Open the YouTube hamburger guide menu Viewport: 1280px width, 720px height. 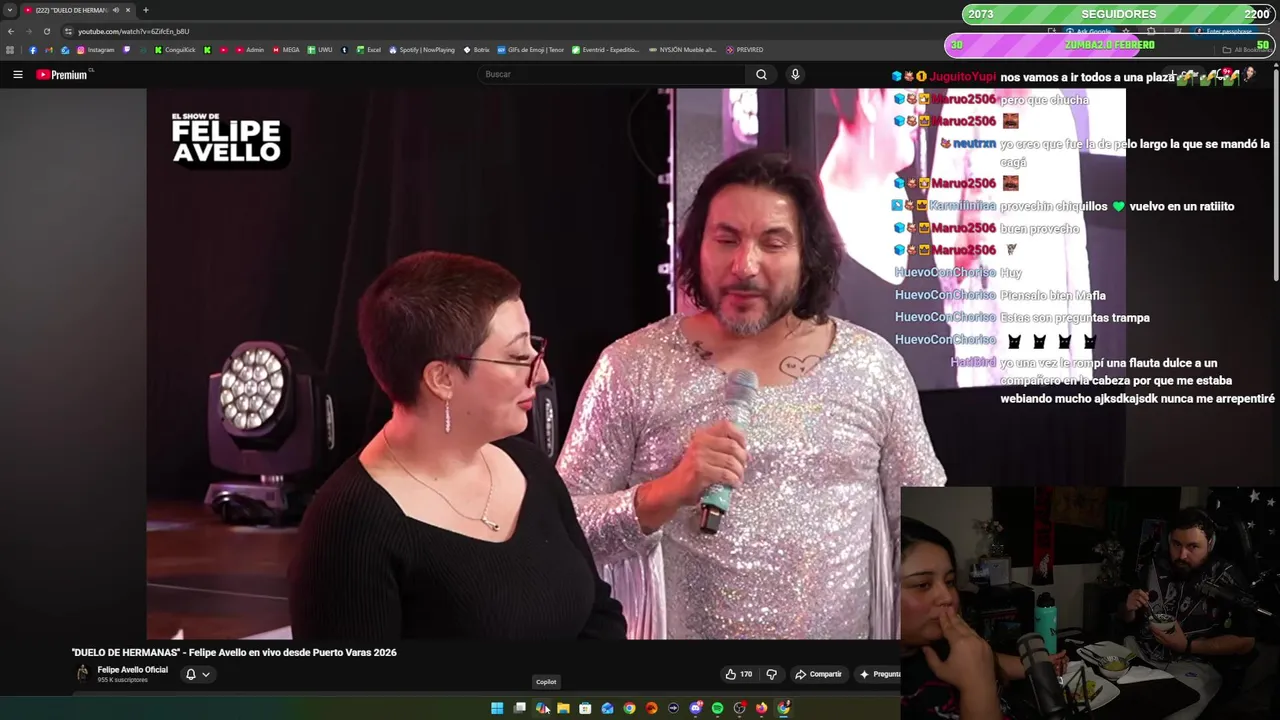[x=17, y=74]
